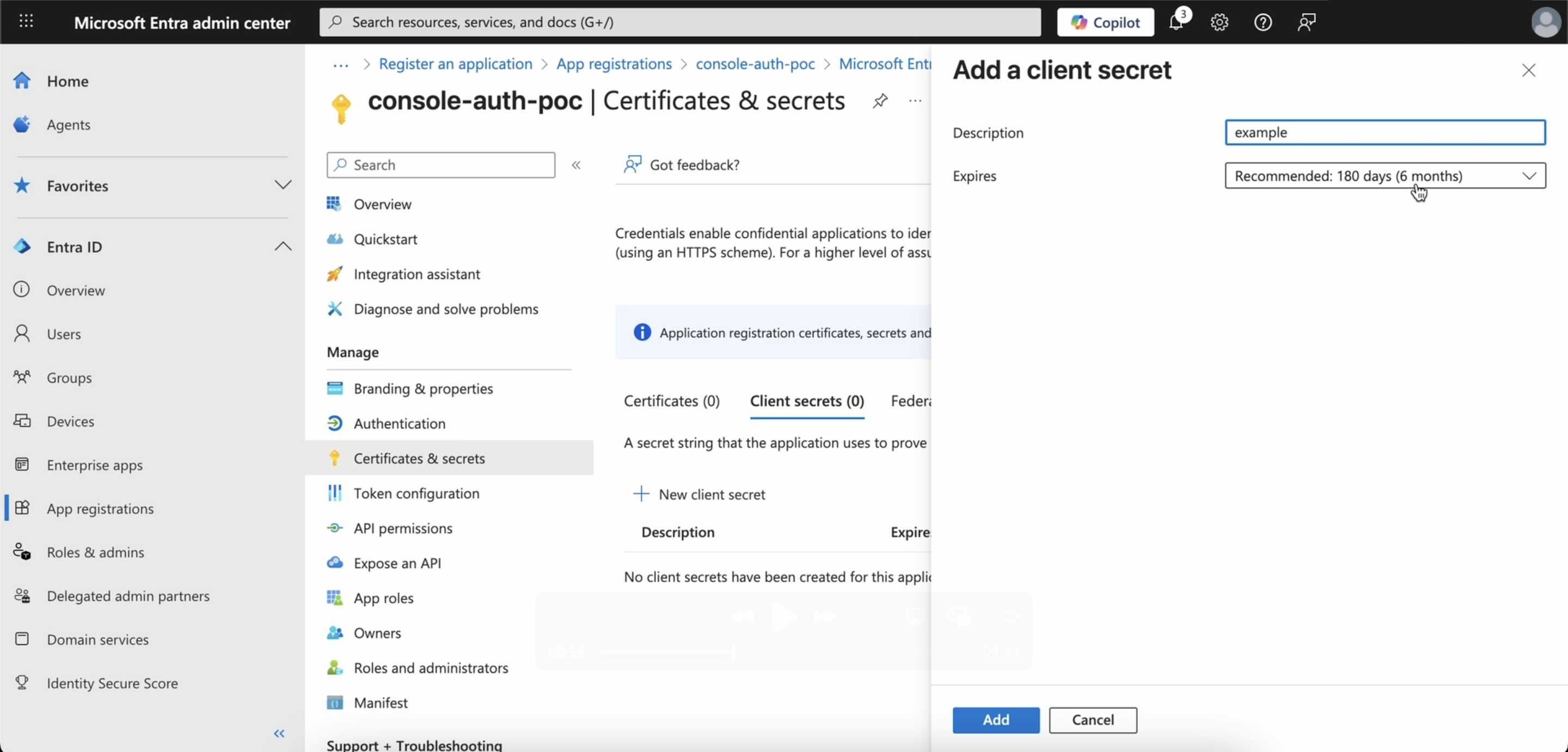Click the feedback icon in top bar
The width and height of the screenshot is (1568, 752).
coord(1306,22)
